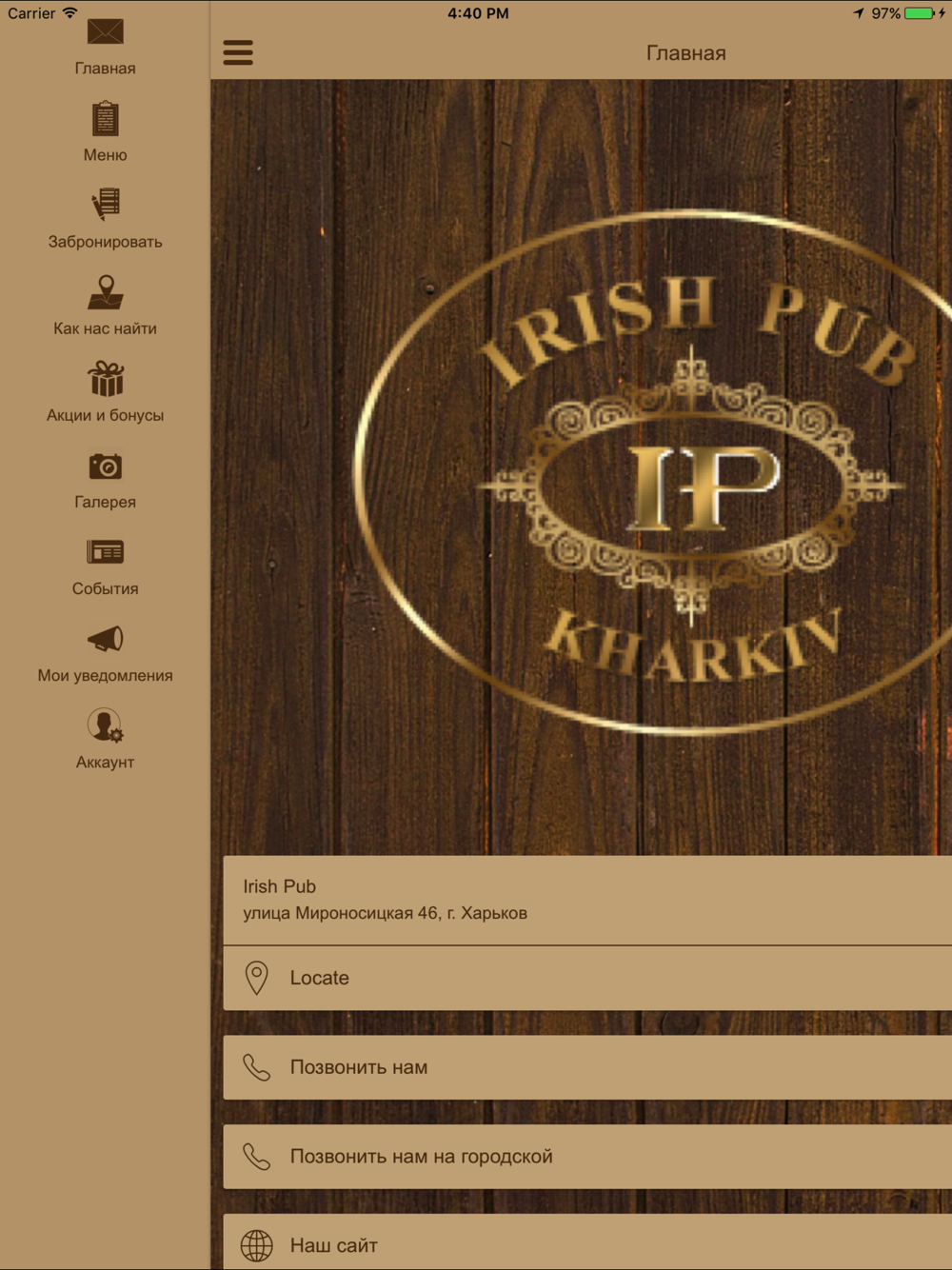Tap the 4:40 PM clock
Screen dimensions: 952x1270
point(478,13)
